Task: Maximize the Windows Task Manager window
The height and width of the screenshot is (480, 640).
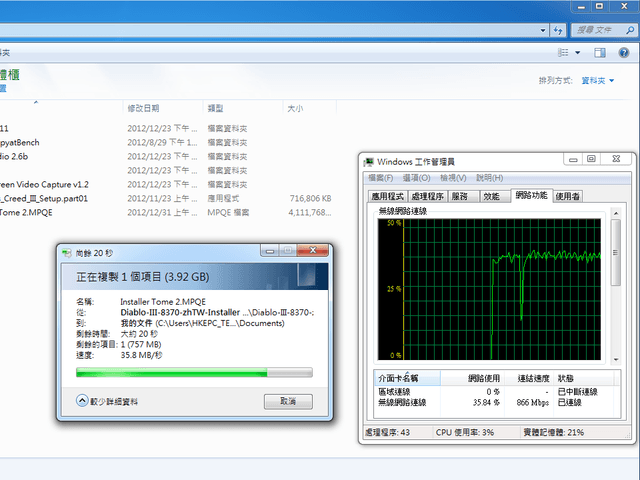Action: click(x=591, y=159)
